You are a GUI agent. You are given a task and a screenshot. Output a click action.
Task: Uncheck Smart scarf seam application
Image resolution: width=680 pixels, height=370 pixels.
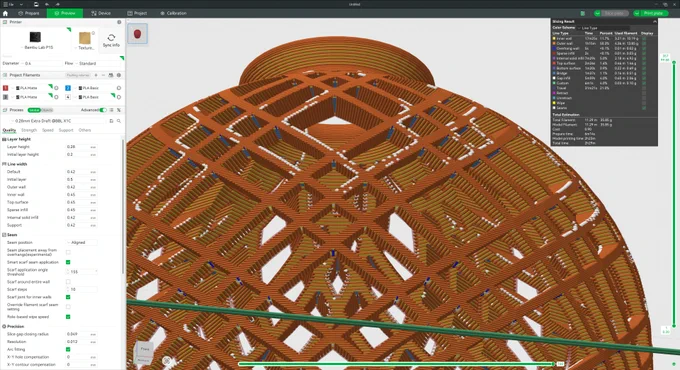(68, 262)
